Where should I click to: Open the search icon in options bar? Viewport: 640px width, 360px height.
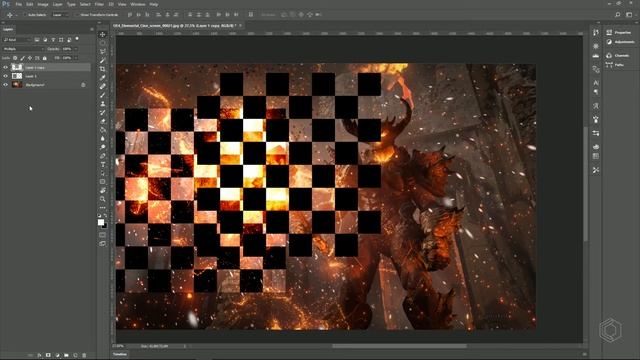[618, 15]
